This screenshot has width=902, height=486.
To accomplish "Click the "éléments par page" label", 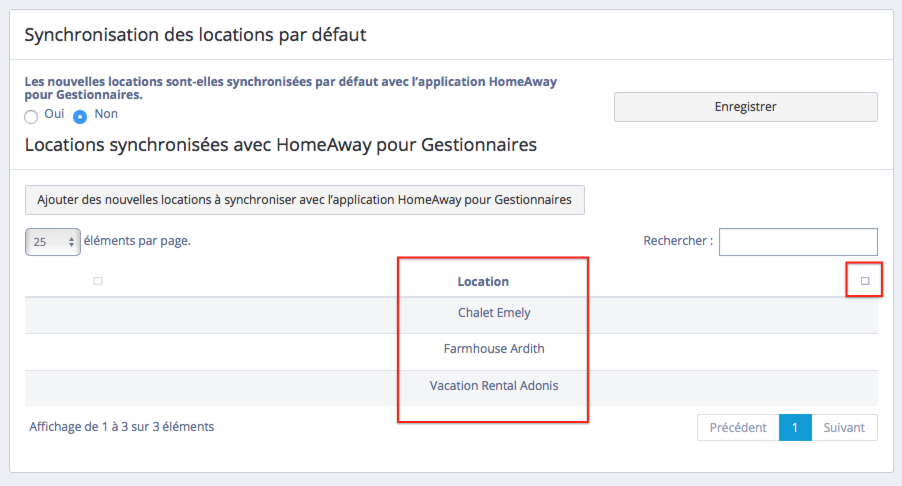I will point(137,241).
